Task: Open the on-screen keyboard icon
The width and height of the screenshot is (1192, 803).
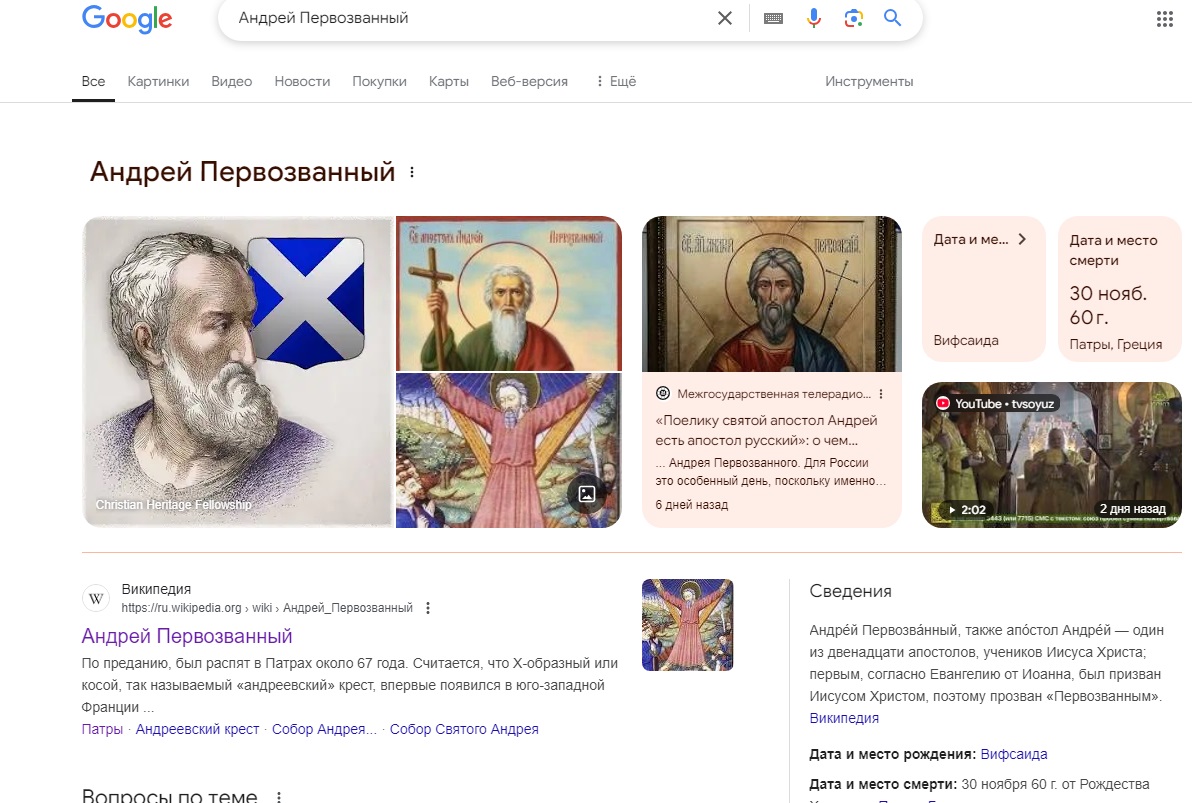Action: tap(773, 18)
